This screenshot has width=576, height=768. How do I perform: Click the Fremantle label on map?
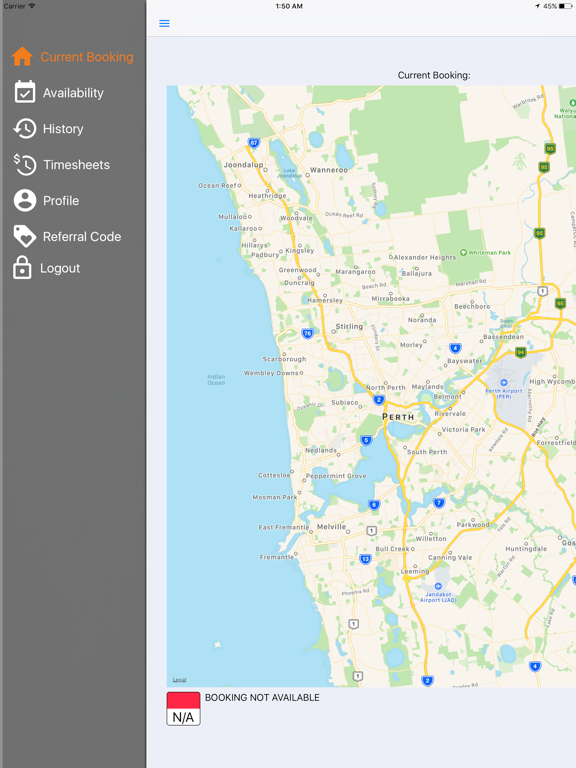277,557
